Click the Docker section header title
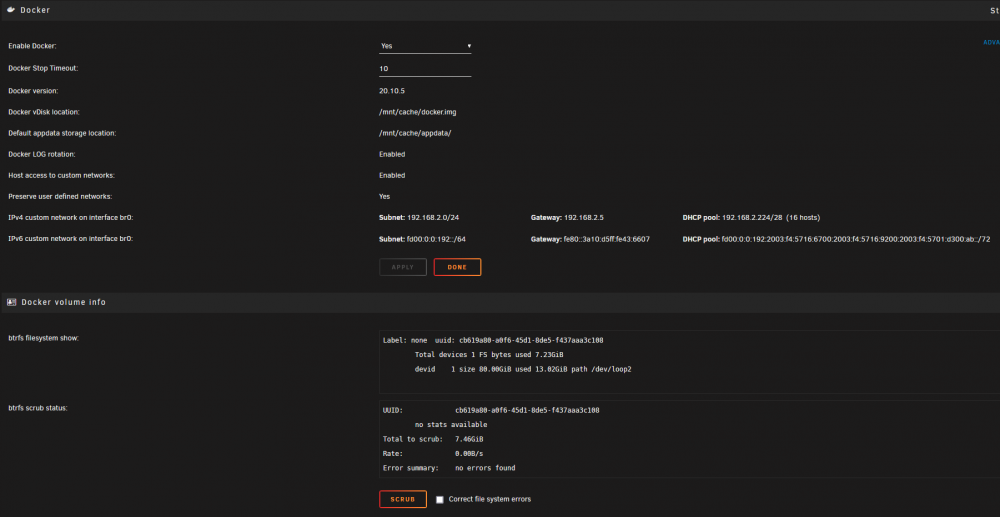This screenshot has width=1000, height=517. (35, 10)
